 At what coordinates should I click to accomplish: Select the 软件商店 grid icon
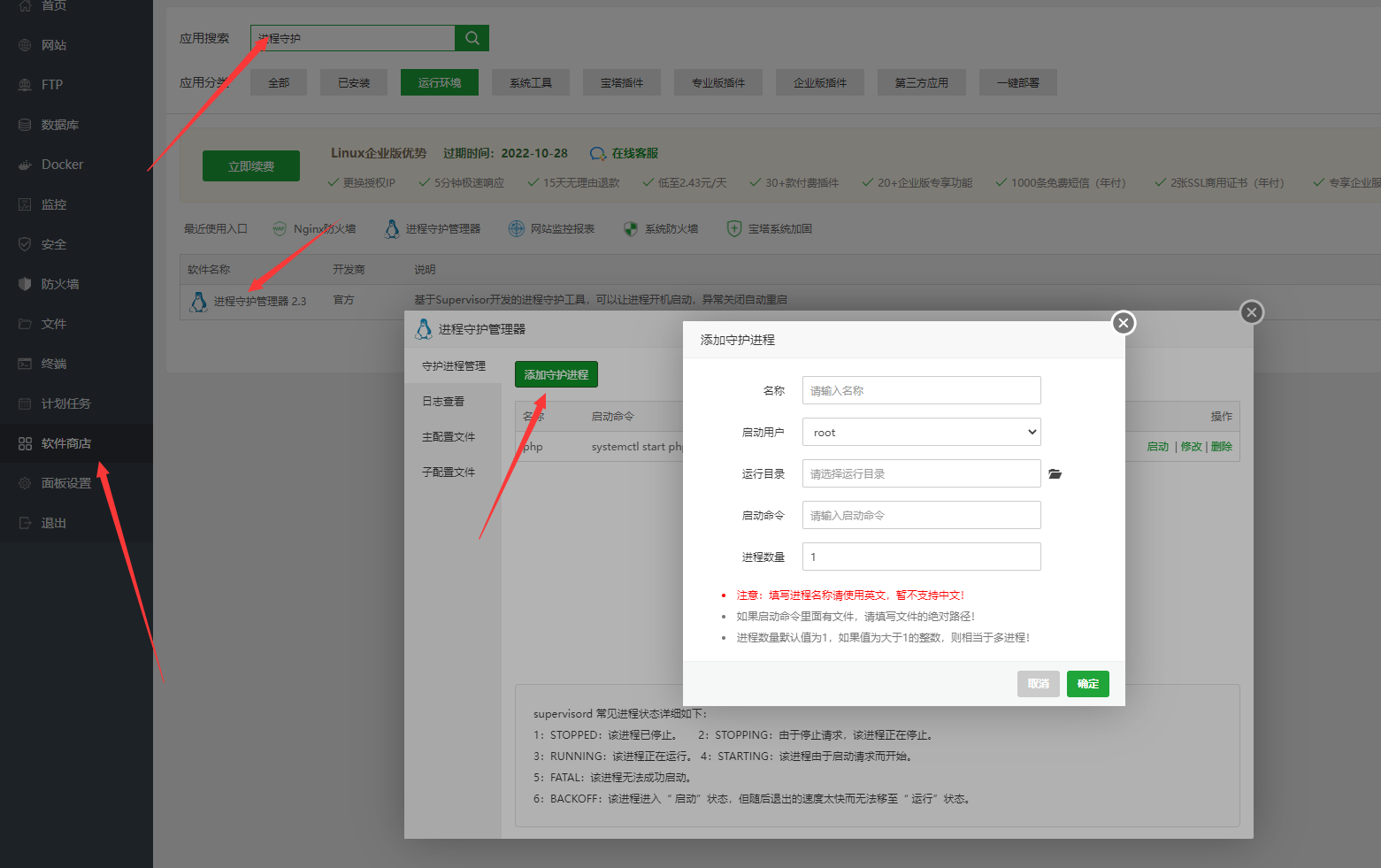(x=25, y=443)
